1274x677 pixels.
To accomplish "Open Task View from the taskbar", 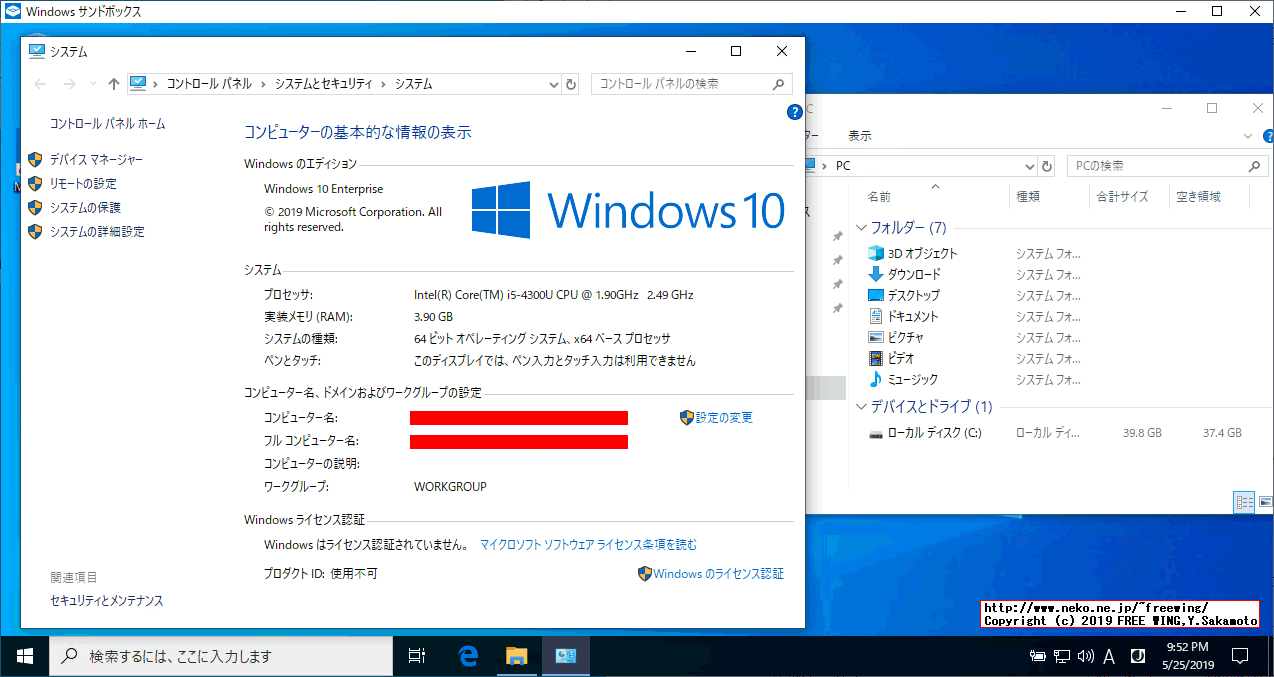I will click(x=417, y=656).
